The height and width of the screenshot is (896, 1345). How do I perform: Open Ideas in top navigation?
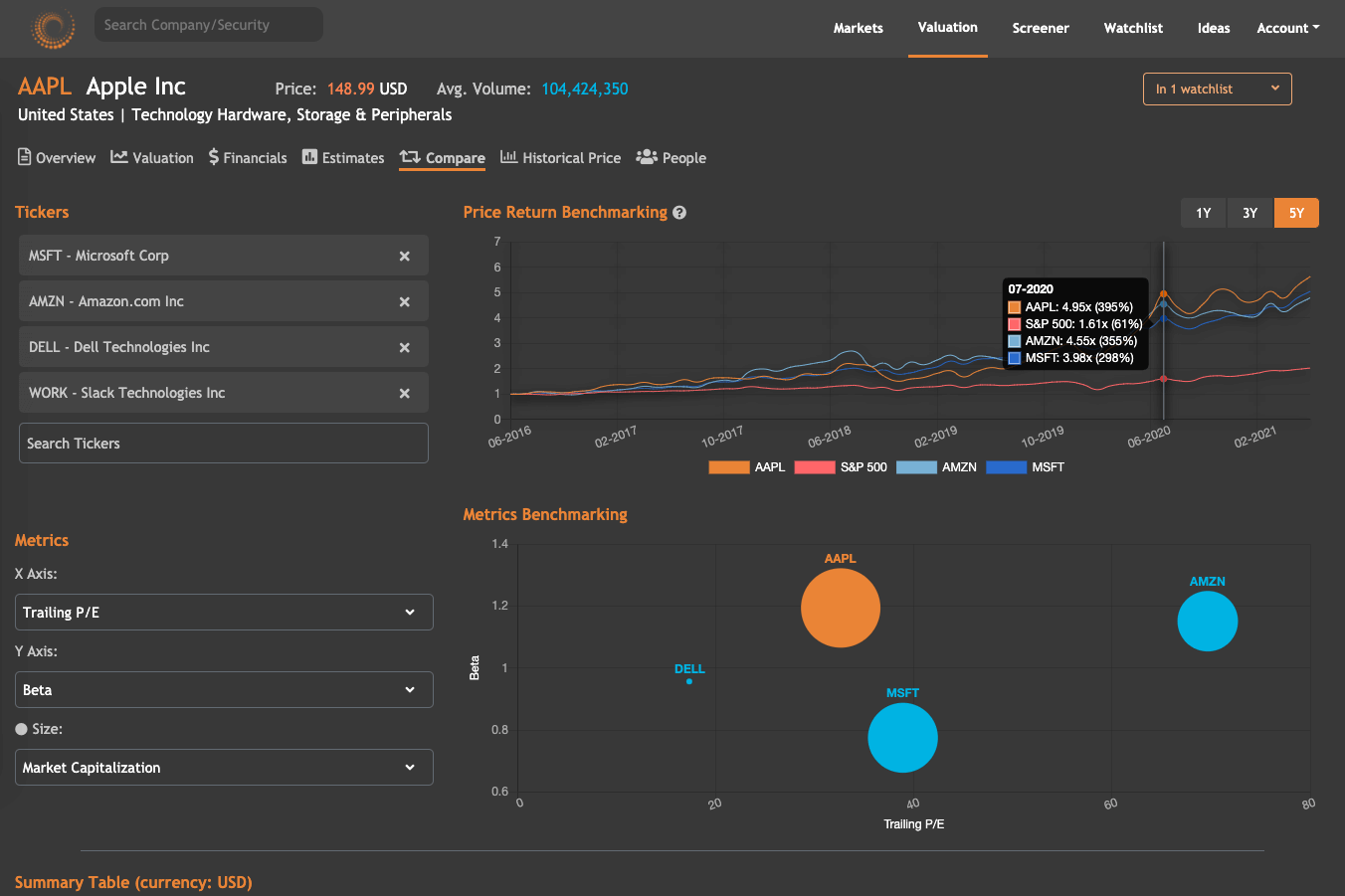click(1214, 28)
